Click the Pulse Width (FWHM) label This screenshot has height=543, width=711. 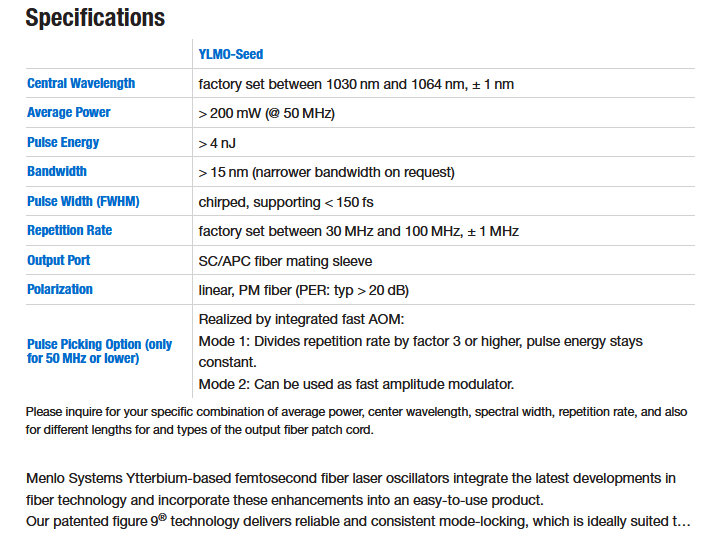[x=83, y=201]
